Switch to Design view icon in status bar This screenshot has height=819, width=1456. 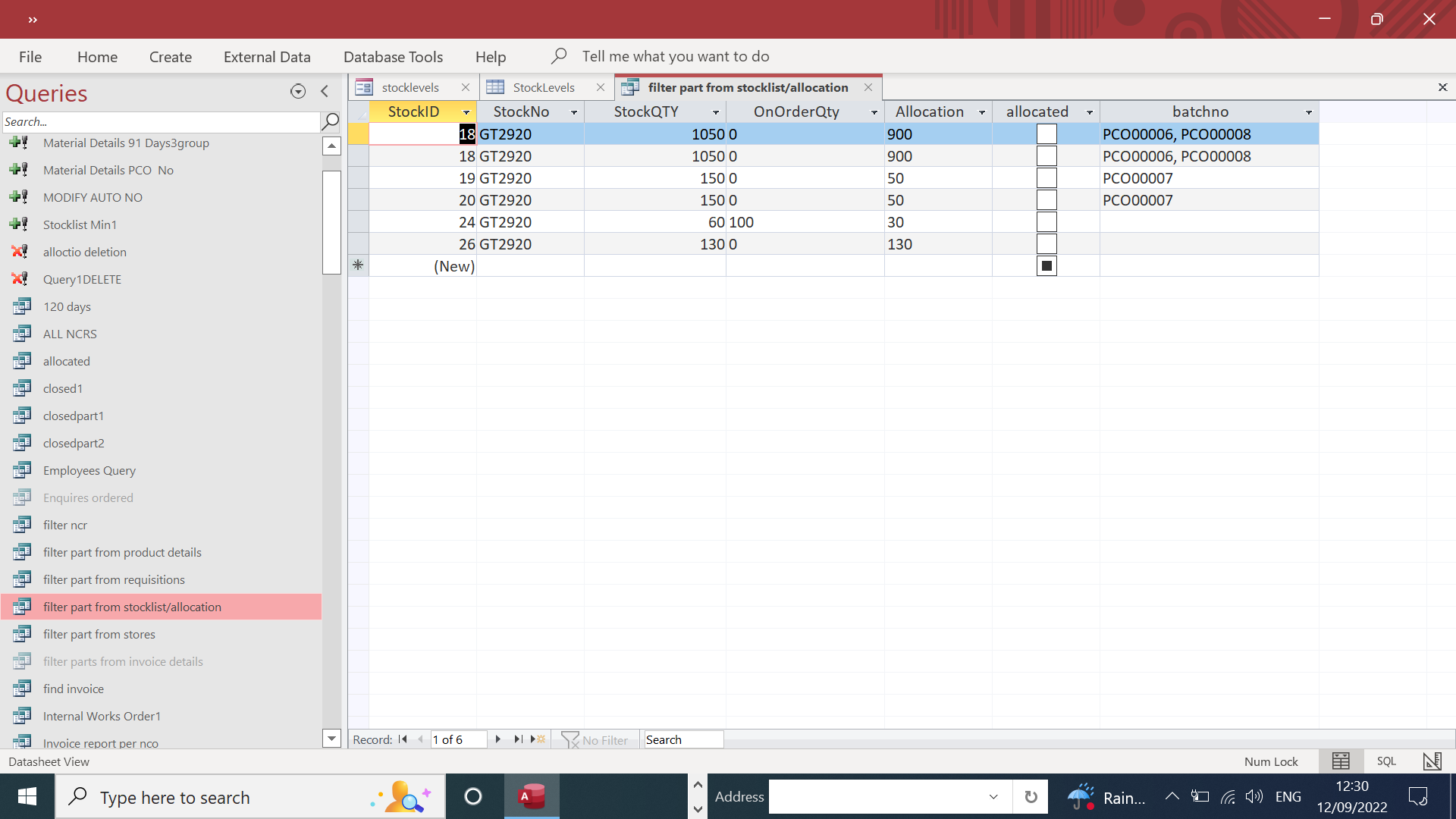pyautogui.click(x=1432, y=761)
